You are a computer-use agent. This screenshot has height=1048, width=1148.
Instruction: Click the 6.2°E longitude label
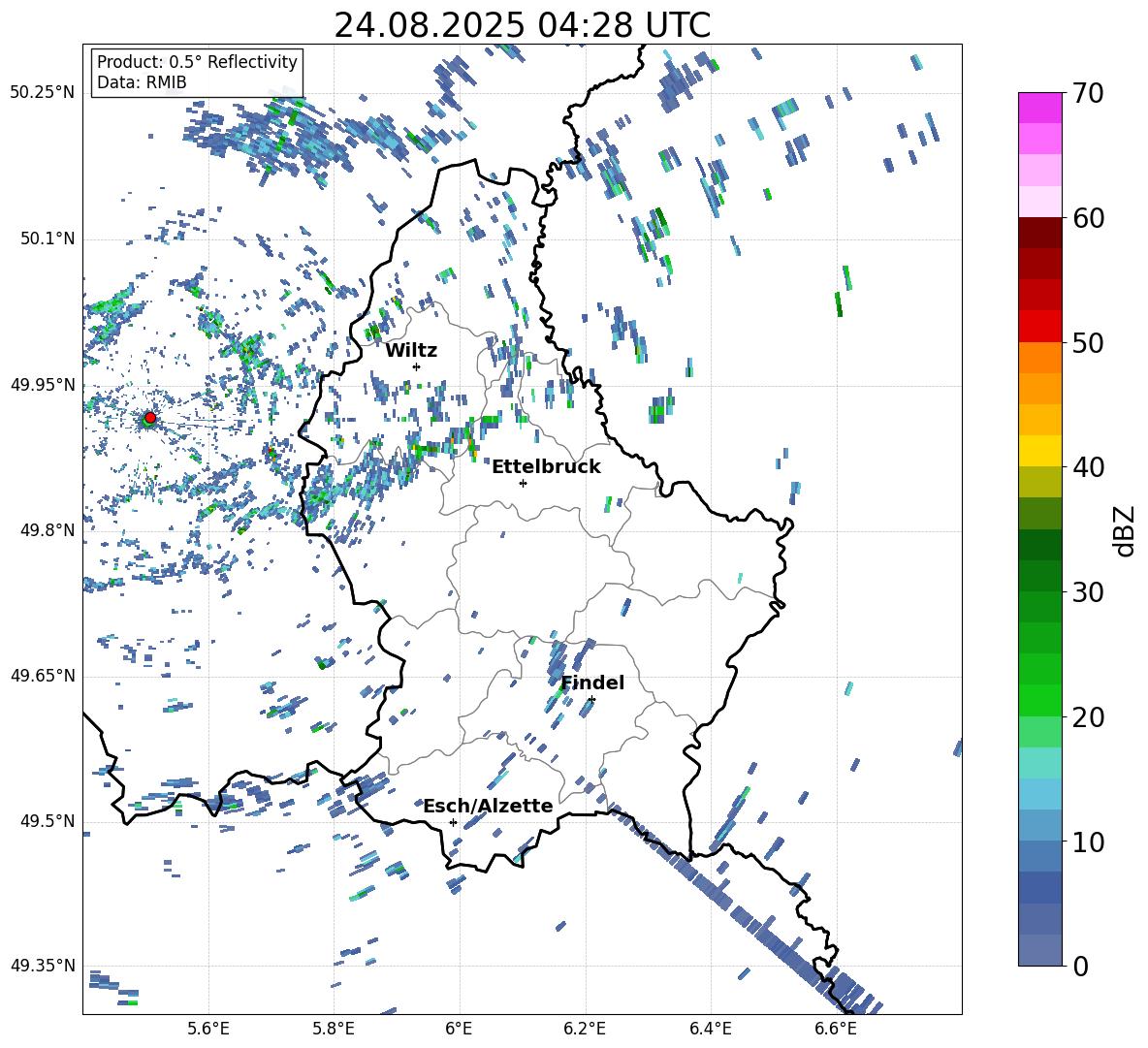point(585,1029)
